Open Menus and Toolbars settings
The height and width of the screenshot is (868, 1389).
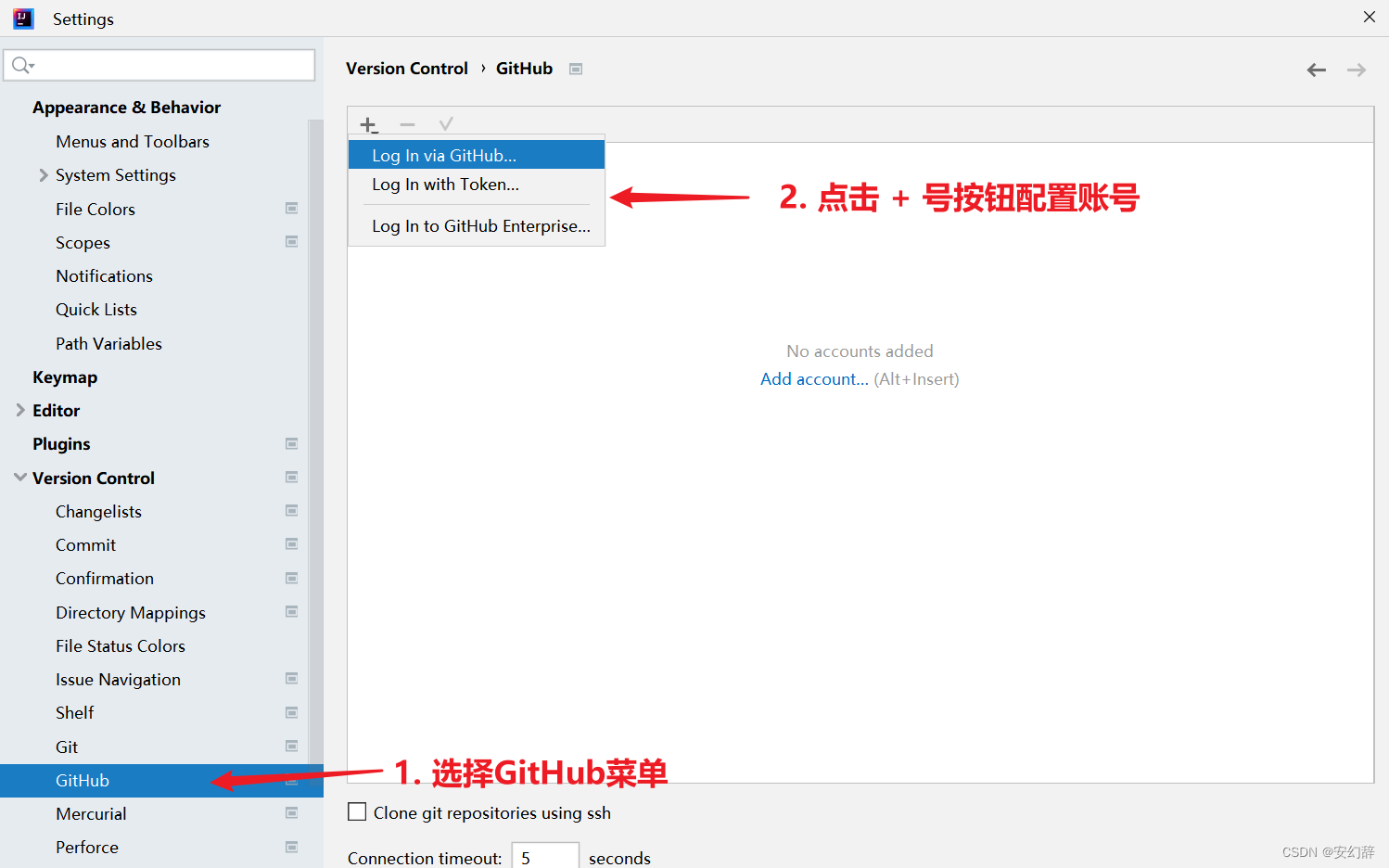click(133, 142)
